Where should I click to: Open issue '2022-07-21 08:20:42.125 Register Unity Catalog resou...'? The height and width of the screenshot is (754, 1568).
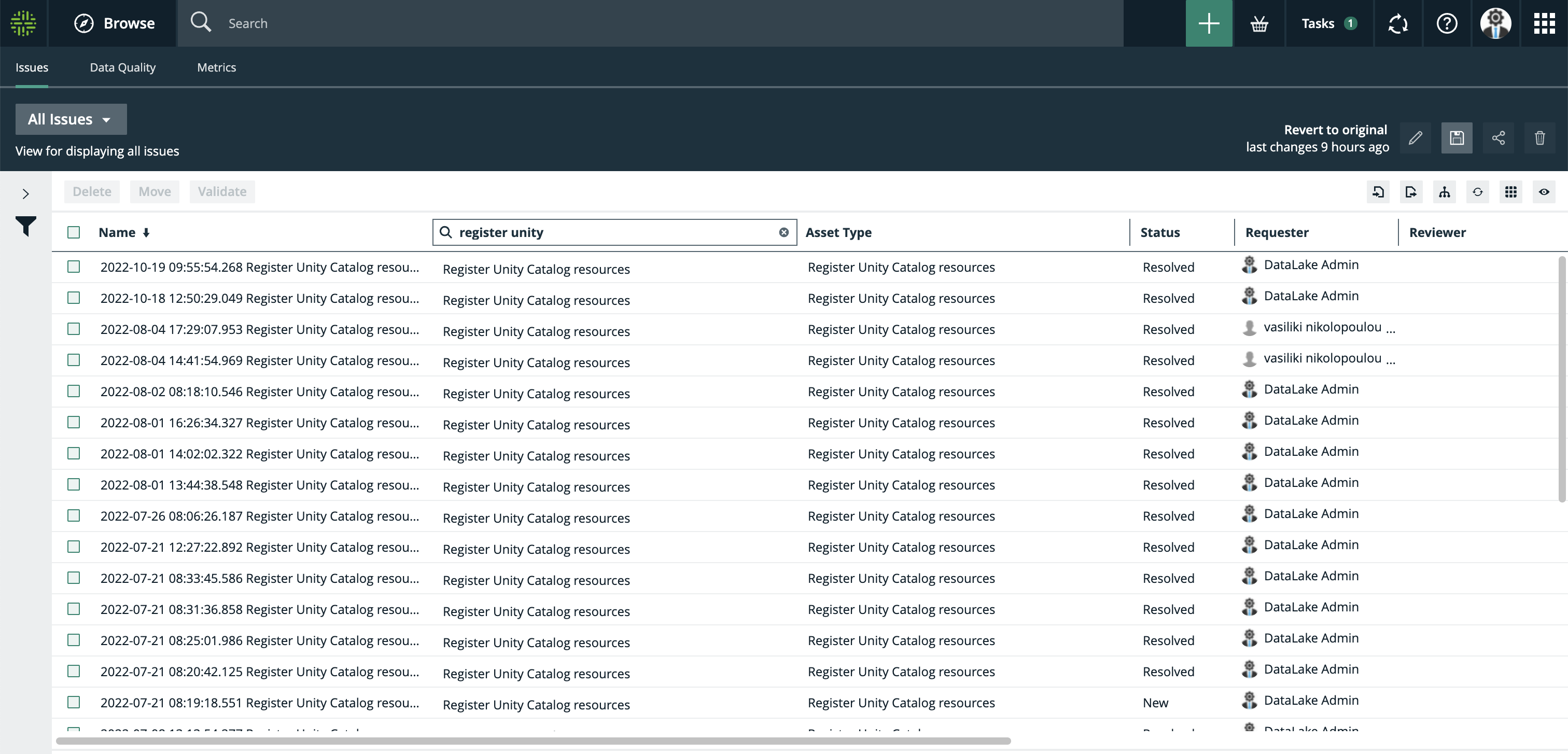[260, 671]
